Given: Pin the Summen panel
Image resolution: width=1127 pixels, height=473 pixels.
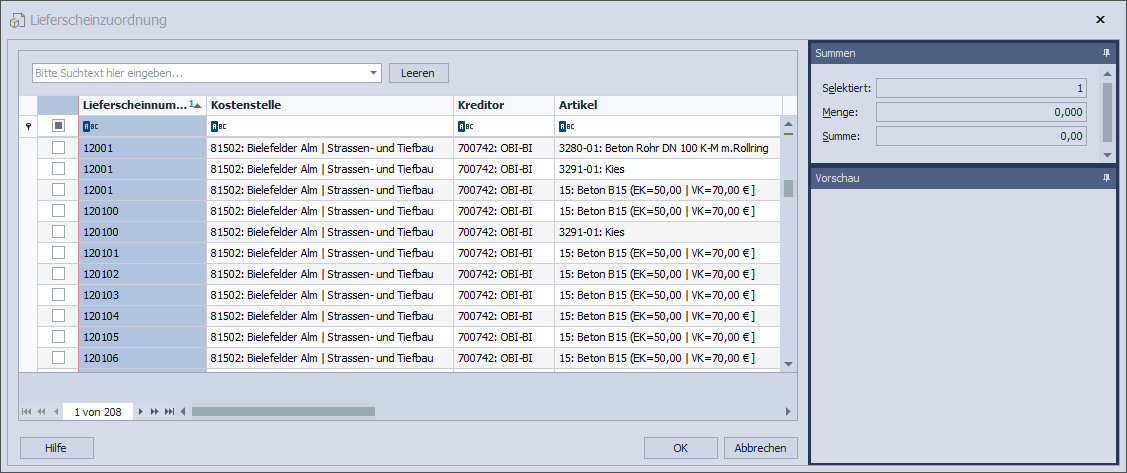Looking at the screenshot, I should (x=1106, y=52).
